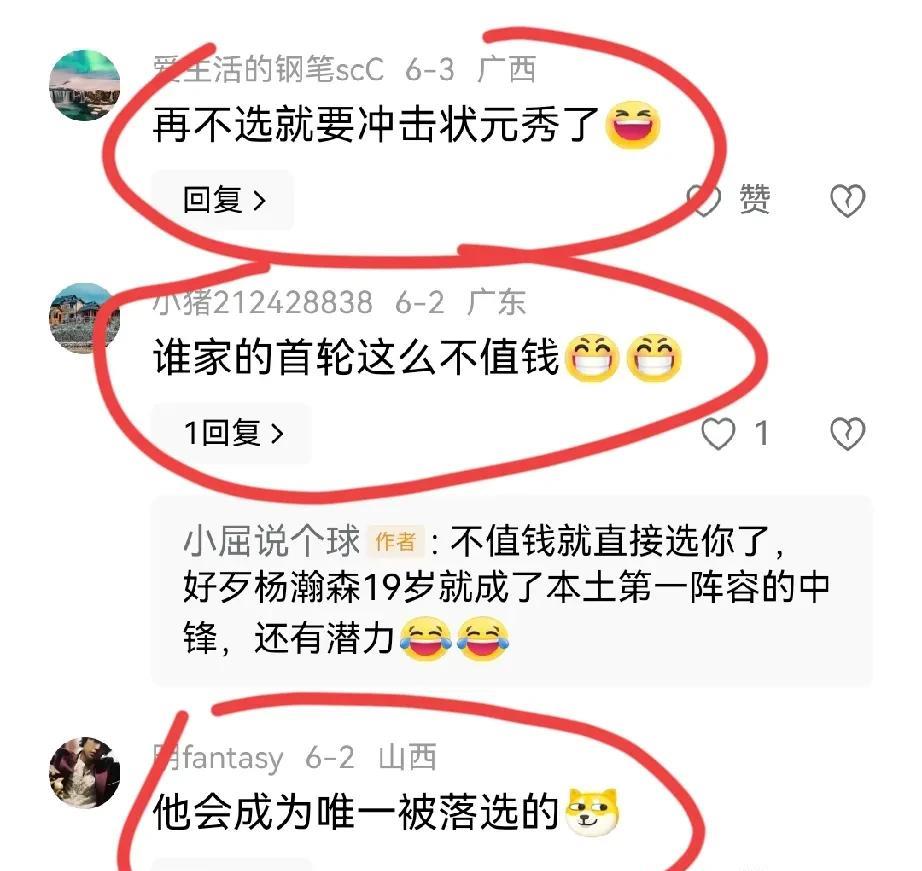Select comment text 他会成为唯一被落选的
This screenshot has height=871, width=922.
pyautogui.click(x=356, y=812)
